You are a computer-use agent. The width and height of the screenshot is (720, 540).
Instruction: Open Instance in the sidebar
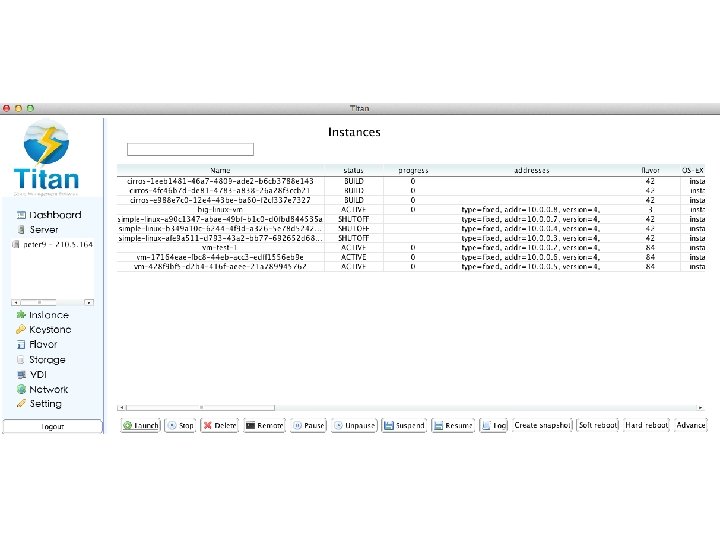49,315
